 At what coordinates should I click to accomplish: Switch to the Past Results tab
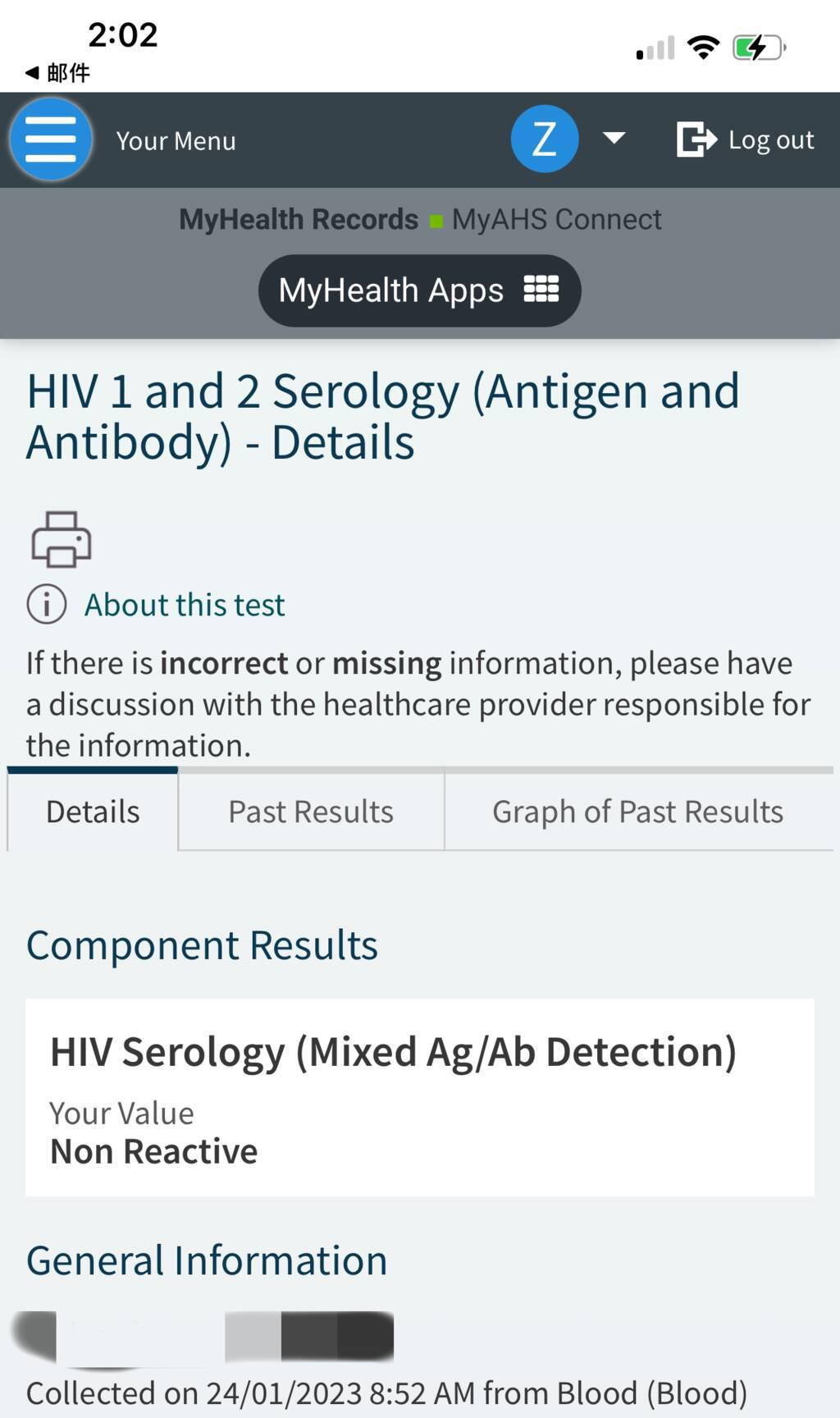(311, 812)
